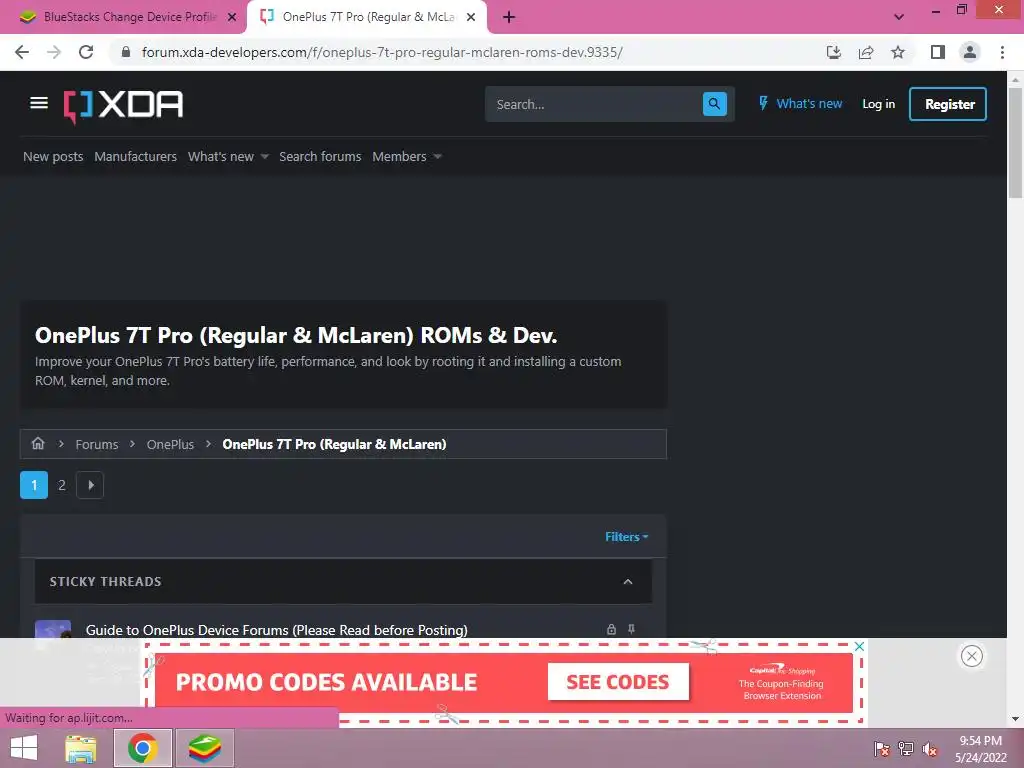Go to page 2
Screen dimensions: 1024x768
coord(62,485)
